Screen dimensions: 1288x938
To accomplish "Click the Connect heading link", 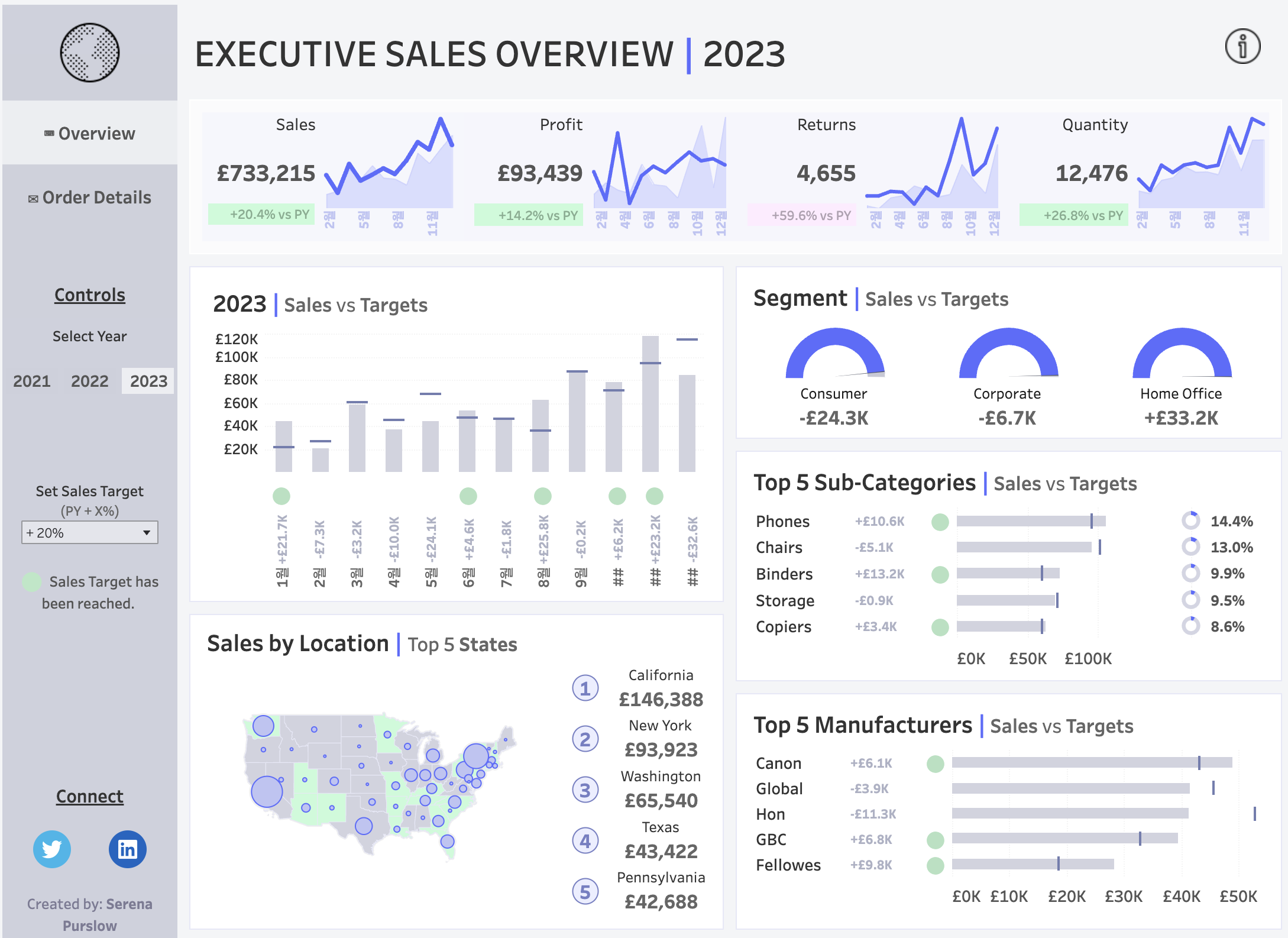I will [x=90, y=797].
